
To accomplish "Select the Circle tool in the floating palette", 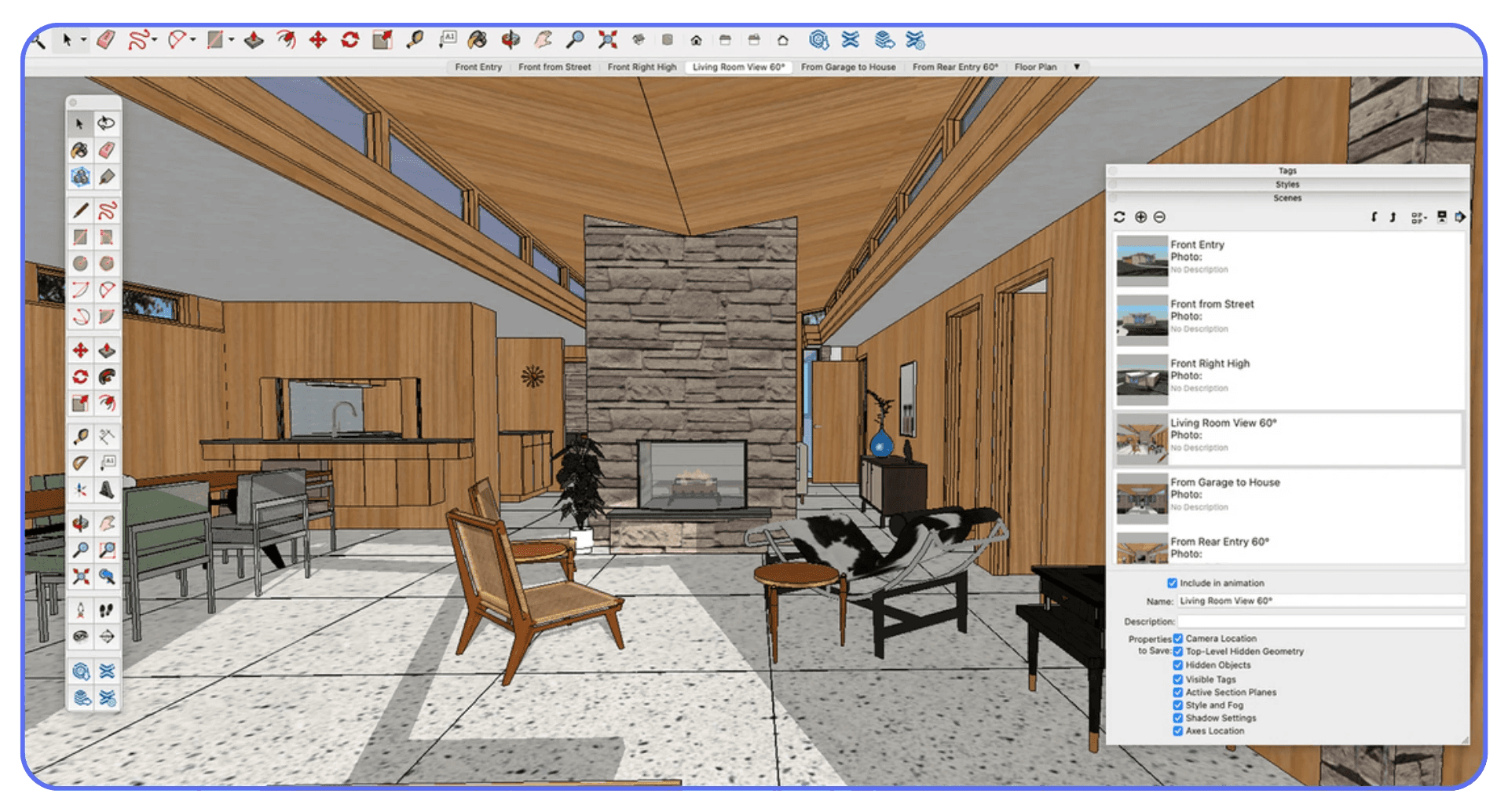I will coord(80,263).
